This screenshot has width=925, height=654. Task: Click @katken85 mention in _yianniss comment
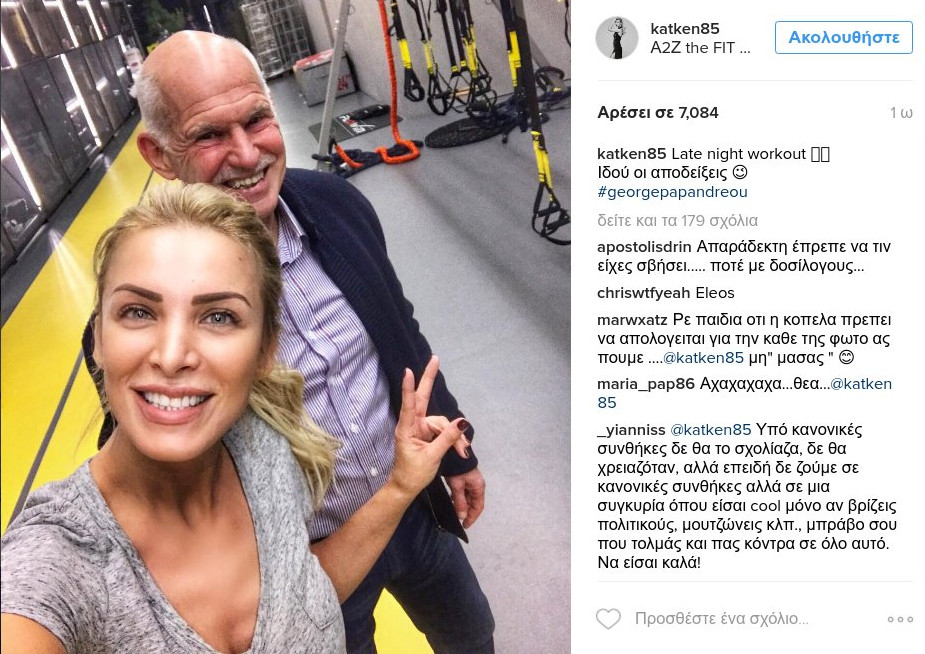coord(711,429)
